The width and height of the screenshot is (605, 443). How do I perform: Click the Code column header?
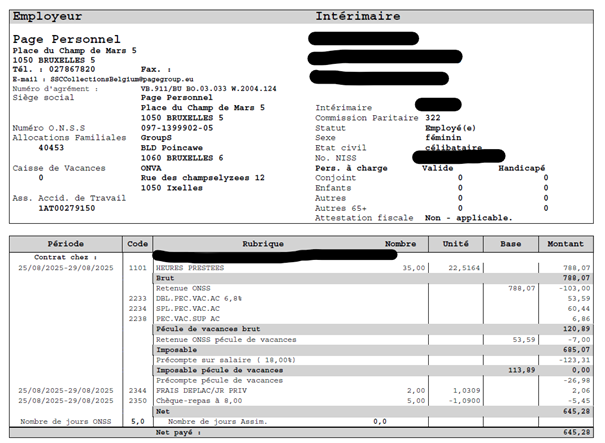[137, 243]
